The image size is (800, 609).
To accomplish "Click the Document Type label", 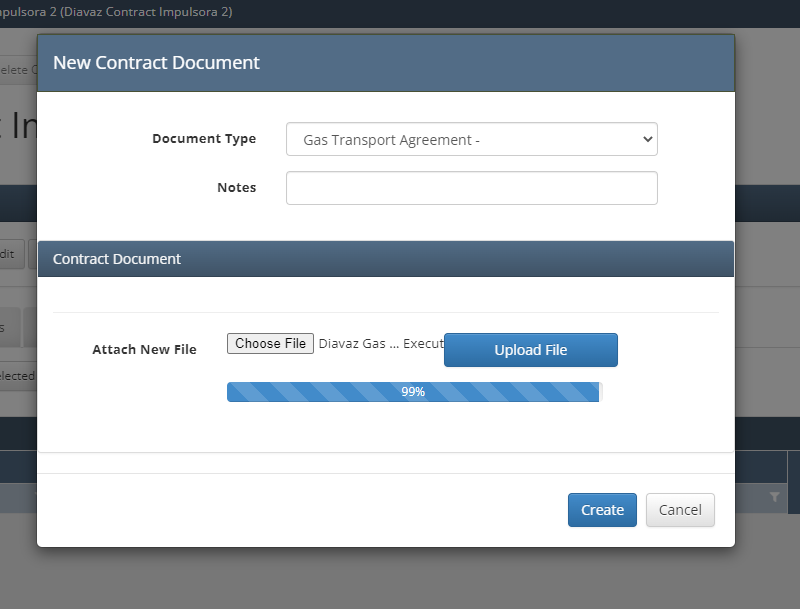I will 204,139.
